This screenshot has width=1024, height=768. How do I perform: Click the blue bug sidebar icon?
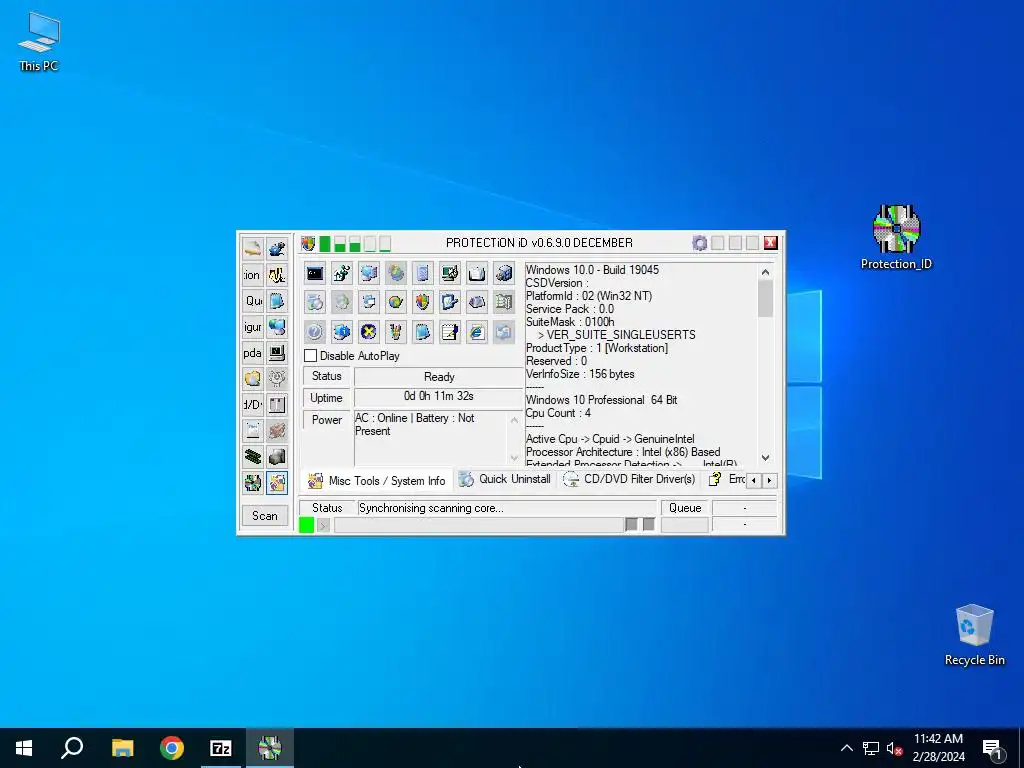point(277,248)
